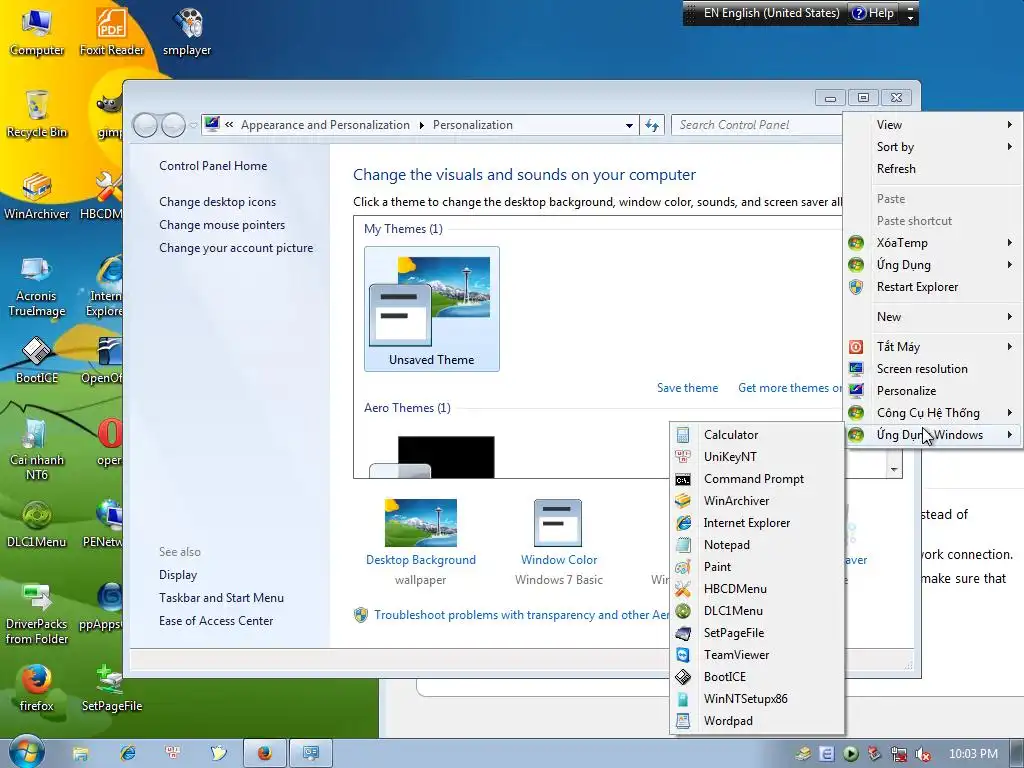Expand the Sort by submenu
The height and width of the screenshot is (768, 1024).
pos(933,147)
